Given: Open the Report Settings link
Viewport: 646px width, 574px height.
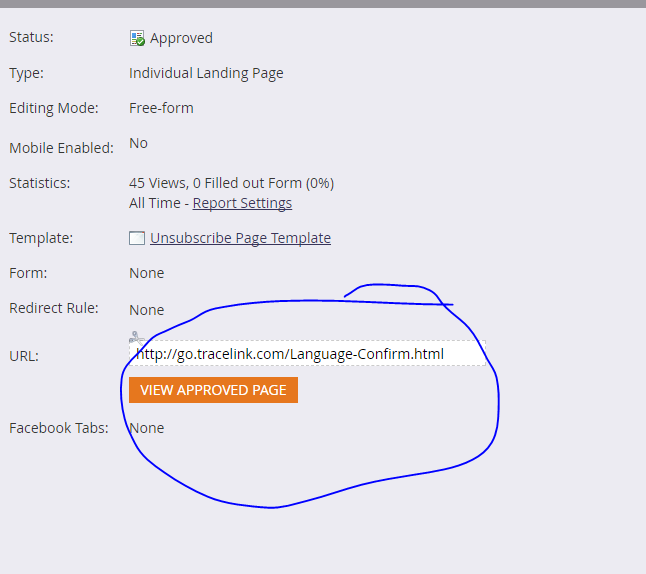Looking at the screenshot, I should pos(242,203).
